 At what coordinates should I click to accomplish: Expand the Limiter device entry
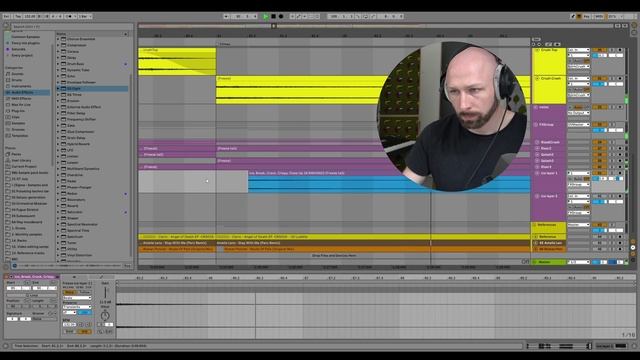[x=58, y=156]
